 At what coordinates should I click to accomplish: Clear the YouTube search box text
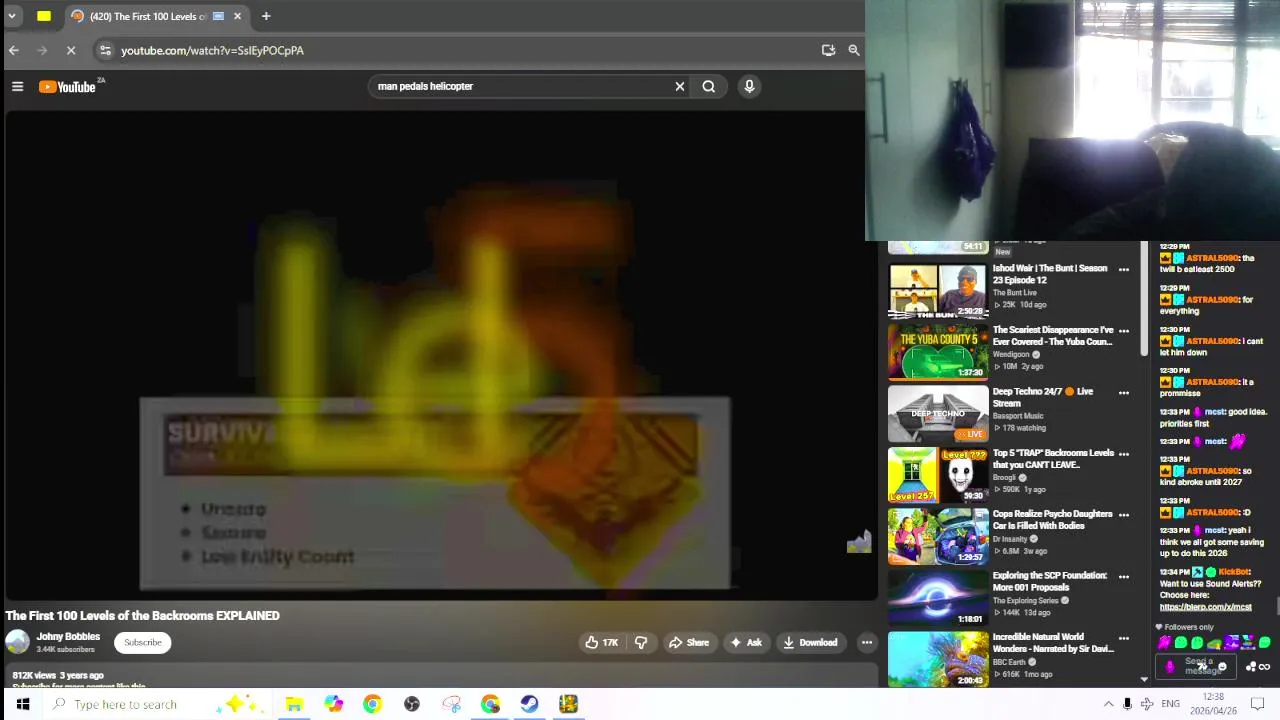coord(680,86)
